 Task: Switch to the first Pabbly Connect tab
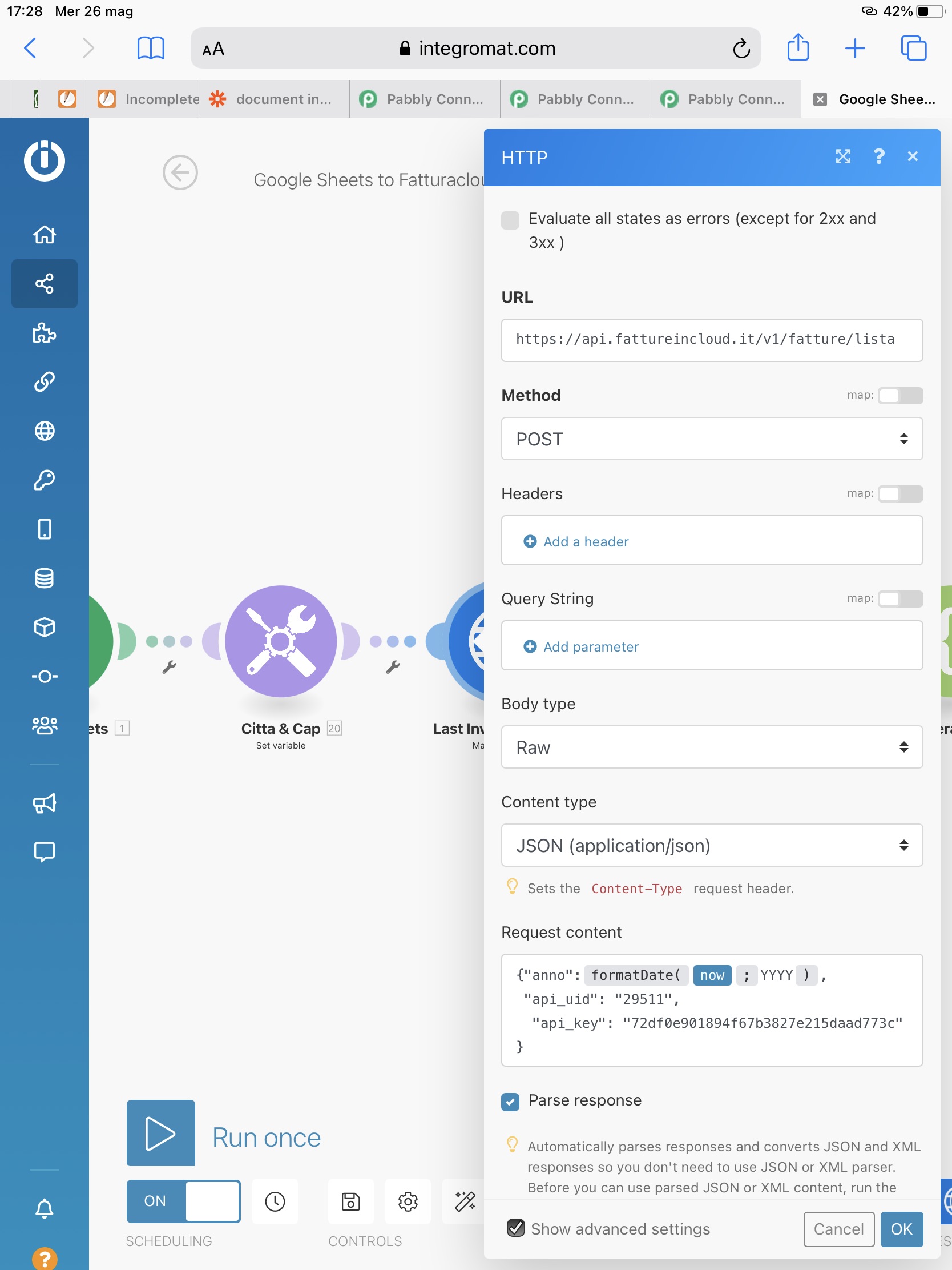pyautogui.click(x=425, y=99)
